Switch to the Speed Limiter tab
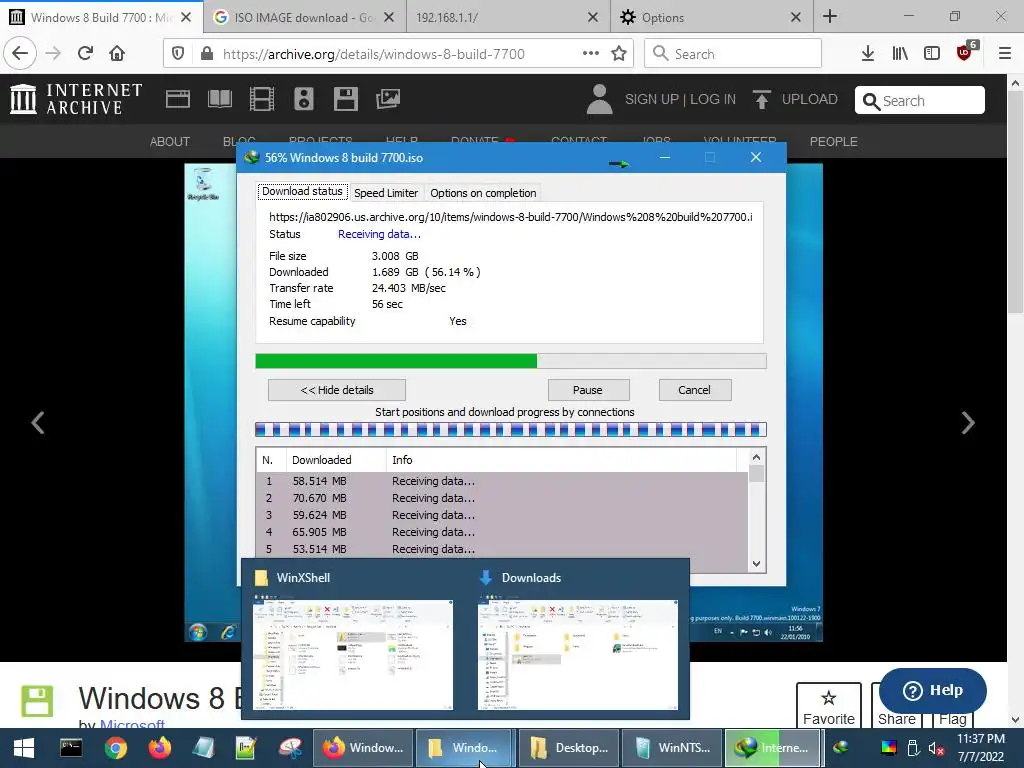 tap(386, 193)
